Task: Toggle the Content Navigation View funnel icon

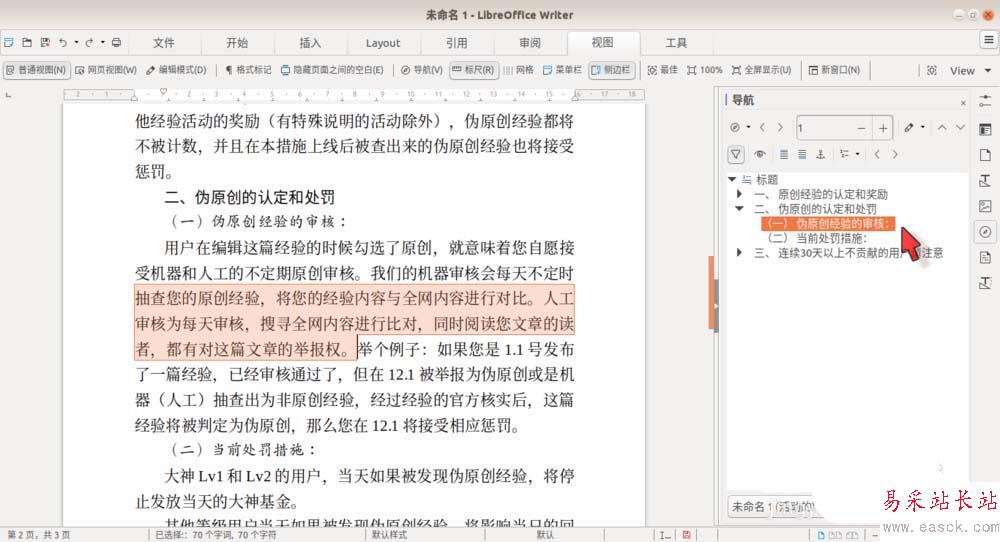Action: (735, 154)
